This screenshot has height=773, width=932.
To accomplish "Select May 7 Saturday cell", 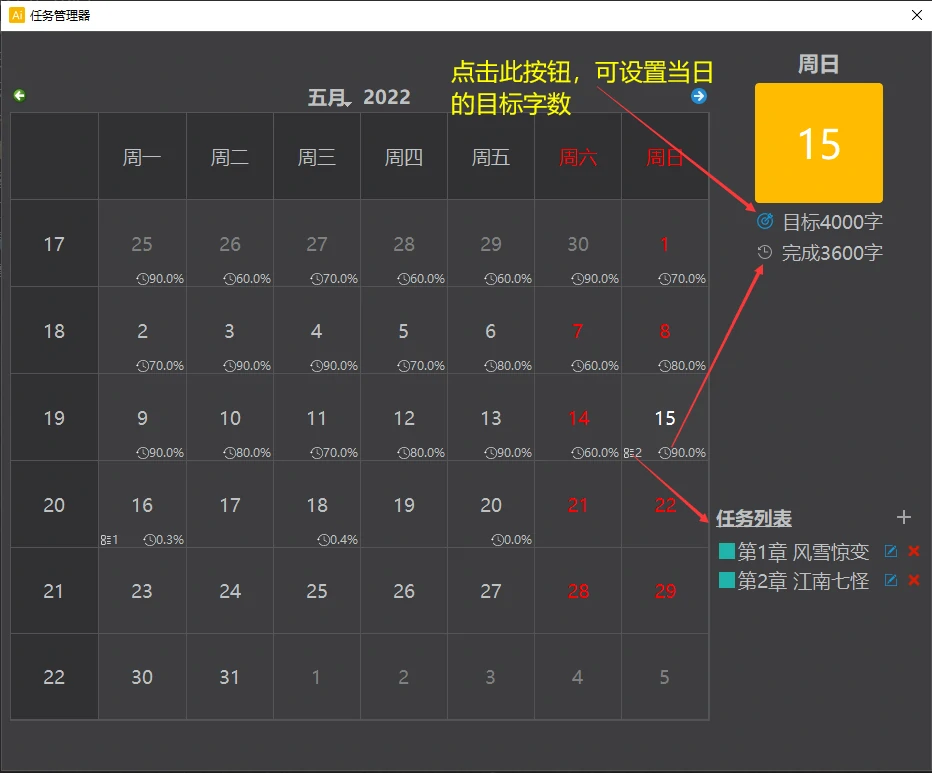I will (x=578, y=331).
